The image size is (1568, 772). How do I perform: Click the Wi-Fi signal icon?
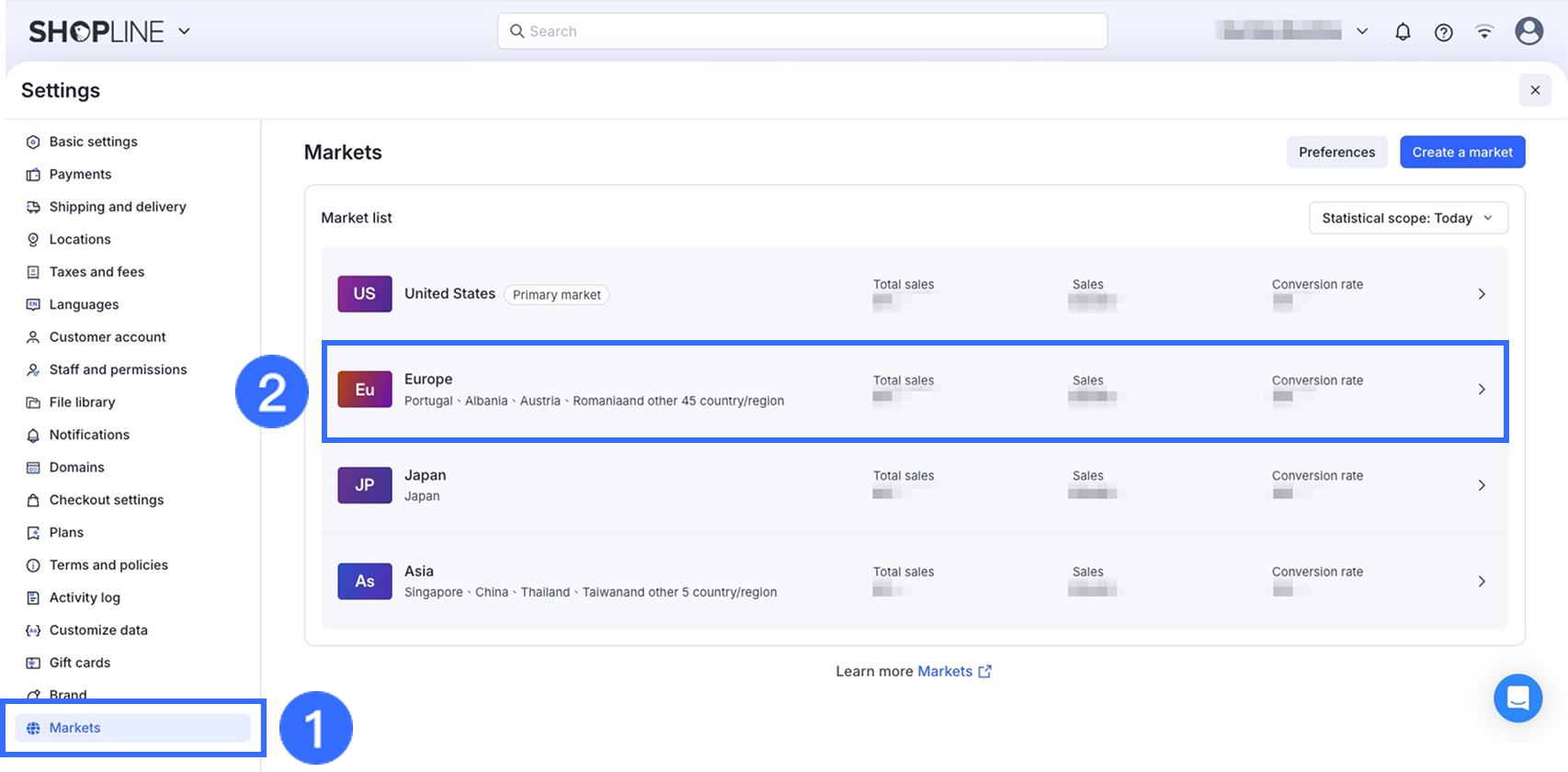1484,32
